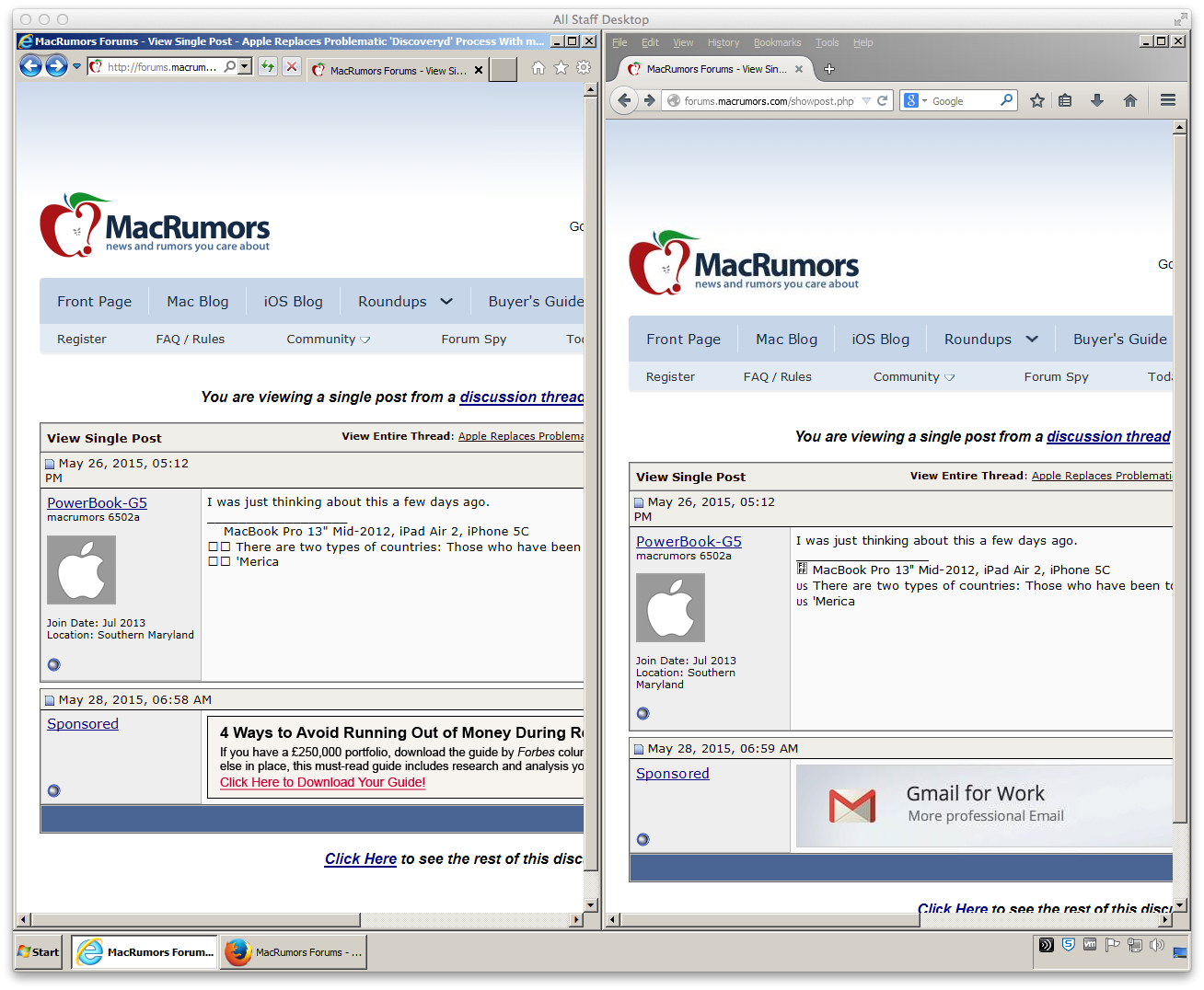Click the bookmark star icon in Firefox
The height and width of the screenshot is (990, 1204).
[x=1037, y=101]
